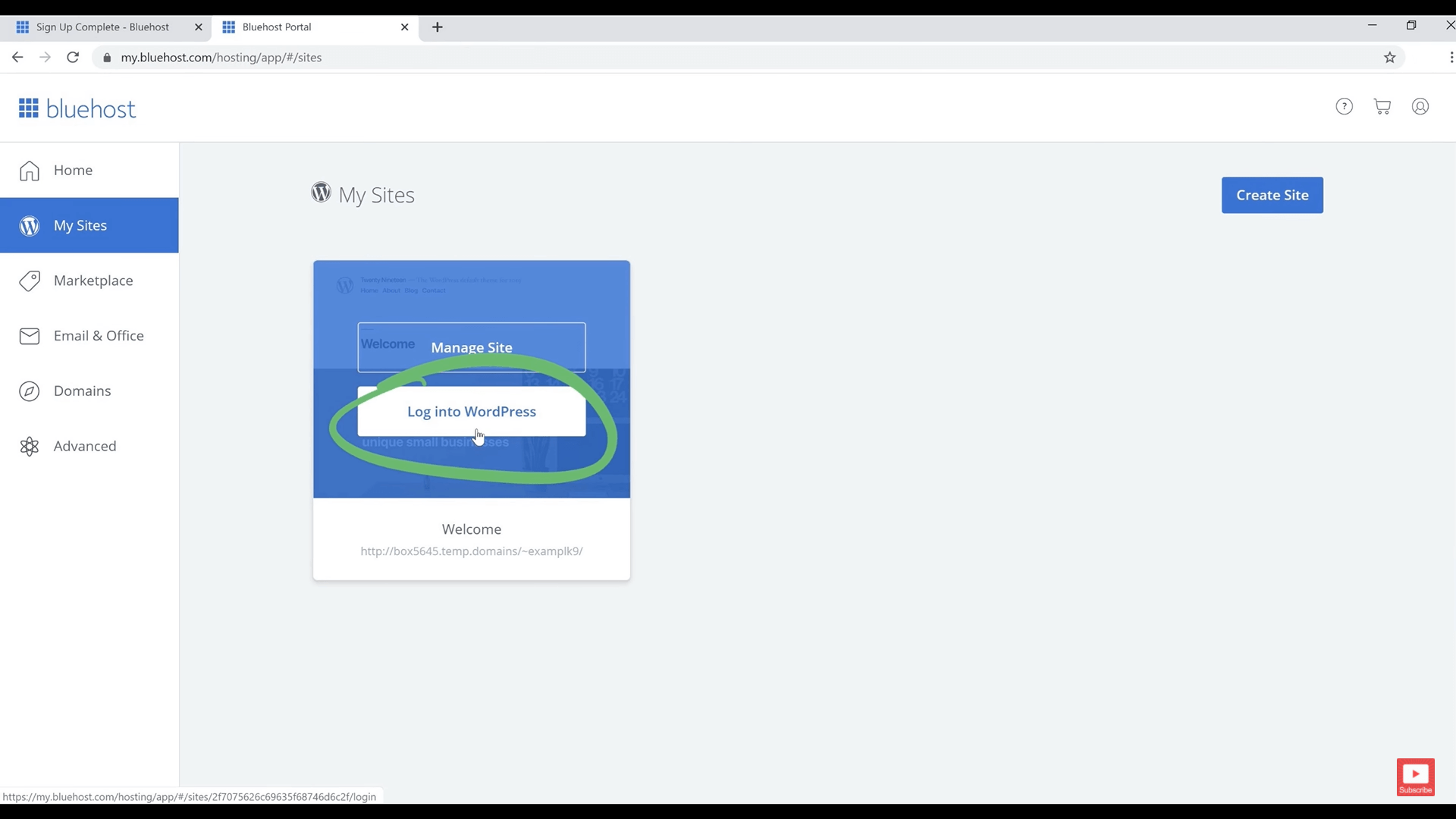Open Domains in the sidebar
Viewport: 1456px width, 819px height.
[89, 391]
